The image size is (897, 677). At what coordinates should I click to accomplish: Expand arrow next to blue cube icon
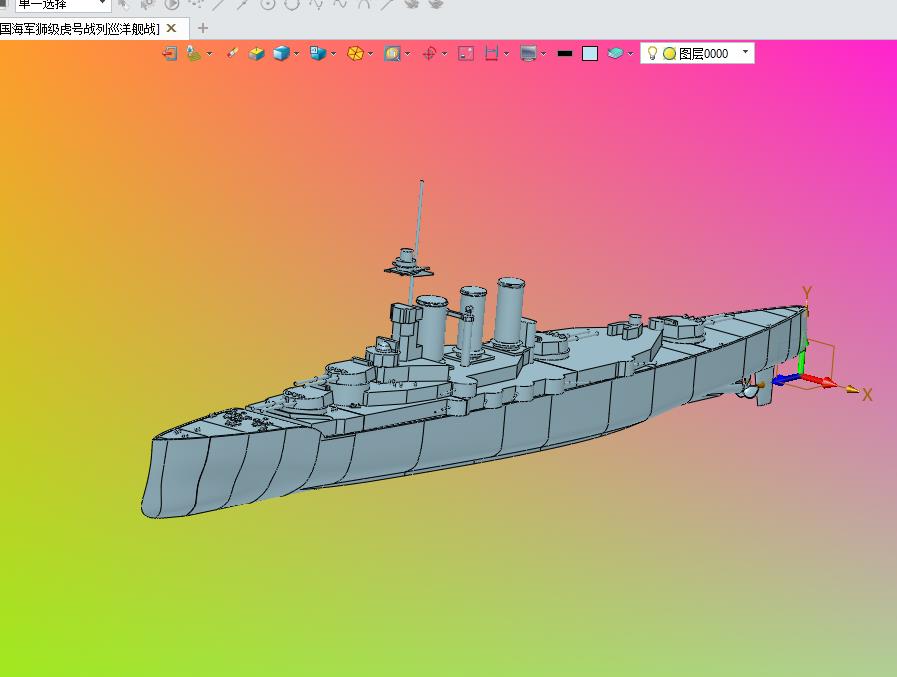[x=296, y=54]
